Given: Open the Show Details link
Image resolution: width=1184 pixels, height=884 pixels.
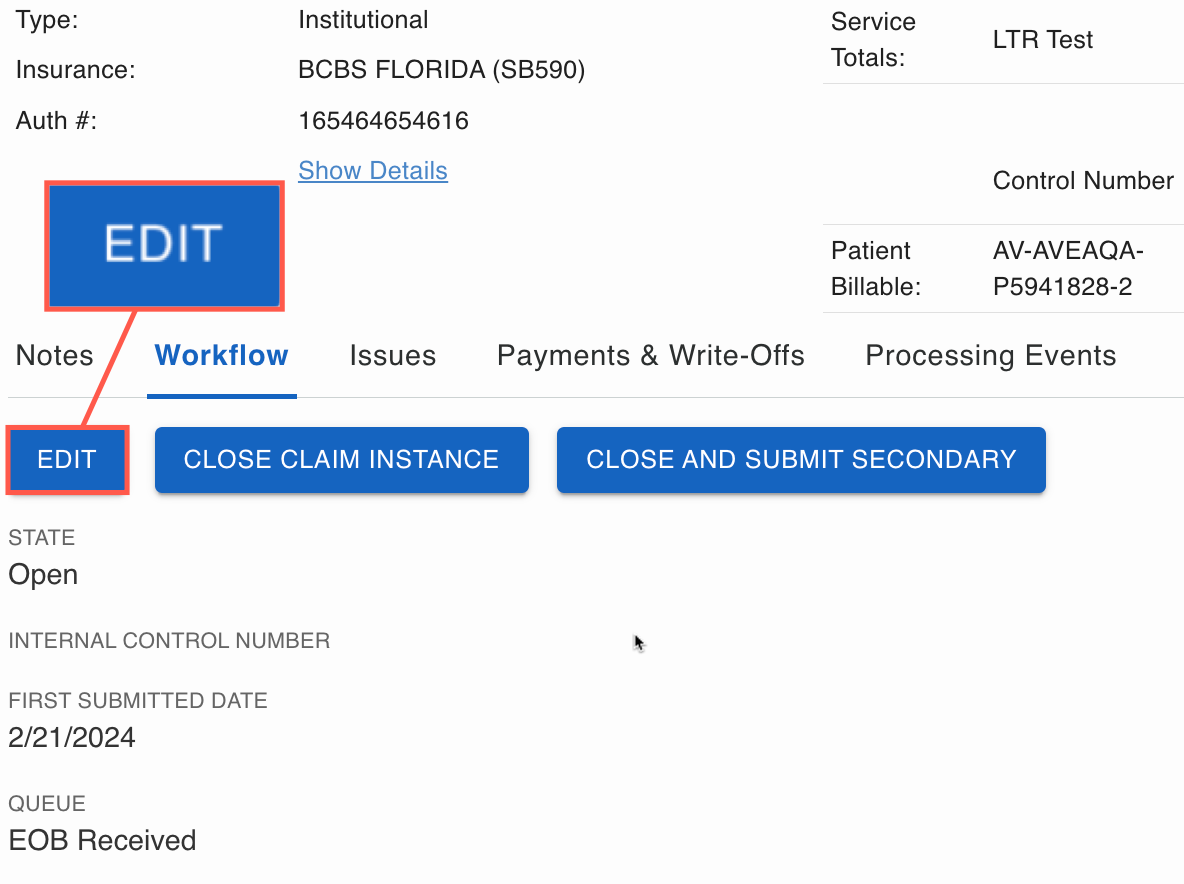Looking at the screenshot, I should 373,171.
